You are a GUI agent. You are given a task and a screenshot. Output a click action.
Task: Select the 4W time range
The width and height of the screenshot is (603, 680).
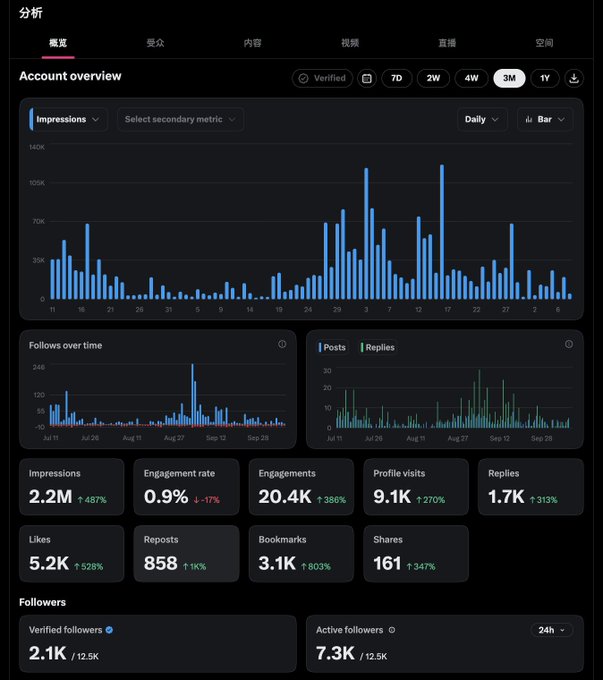pyautogui.click(x=471, y=78)
